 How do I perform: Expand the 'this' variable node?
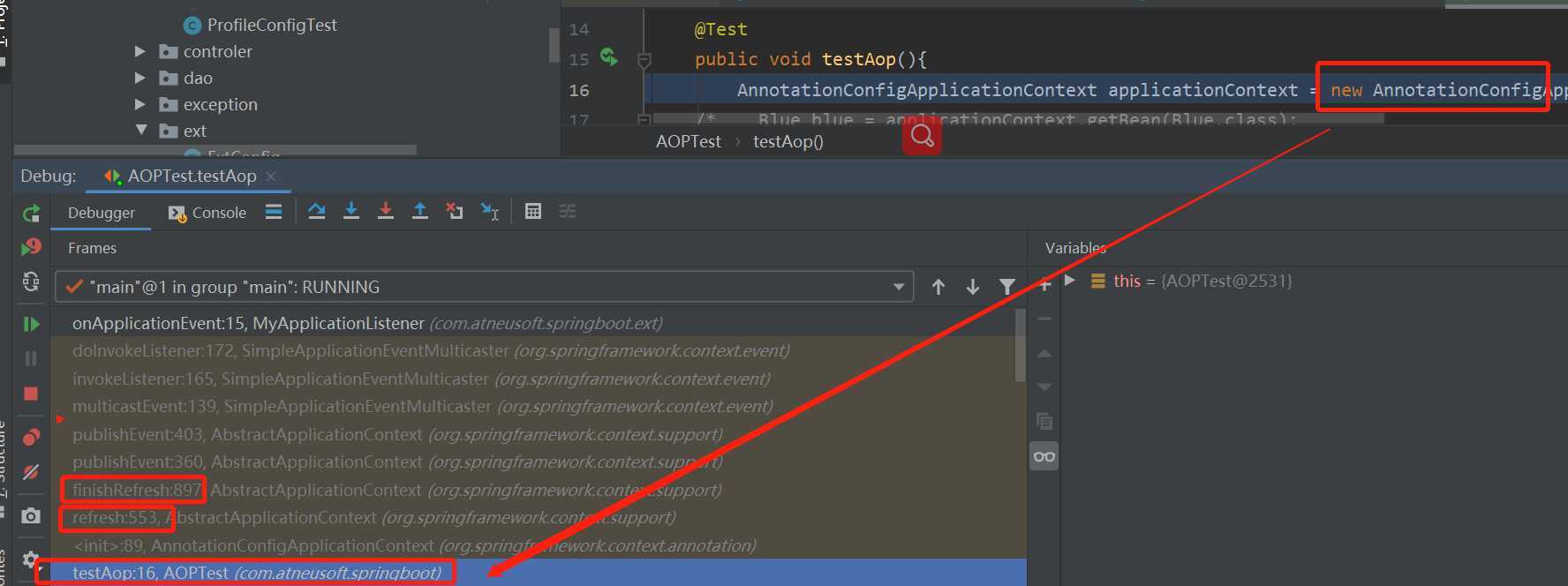coord(1070,281)
